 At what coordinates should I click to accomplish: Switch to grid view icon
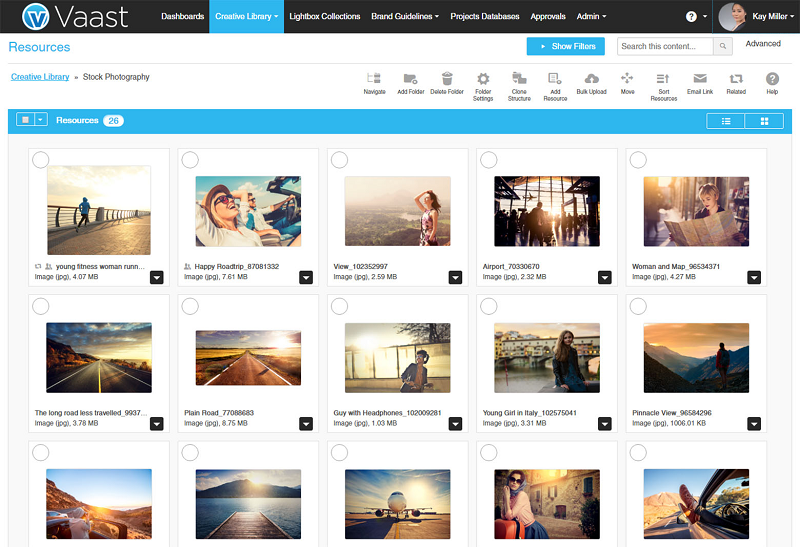(764, 121)
